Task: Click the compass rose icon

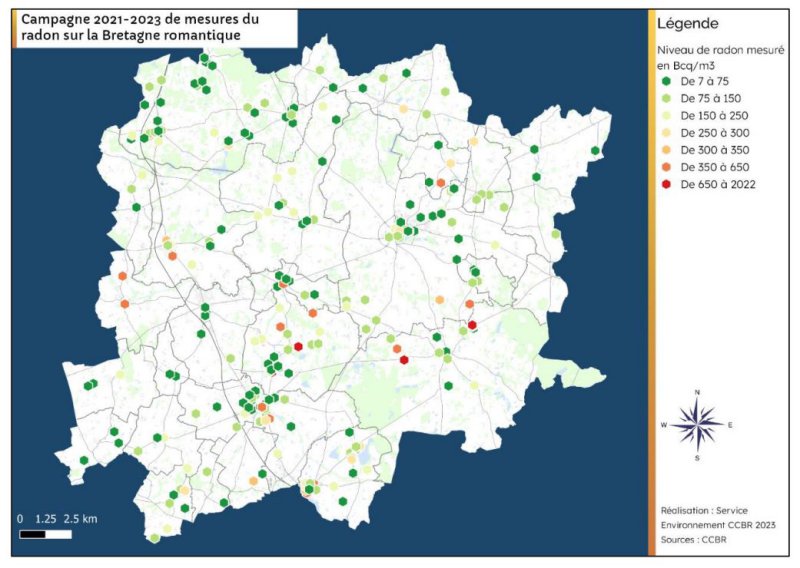Action: 697,424
